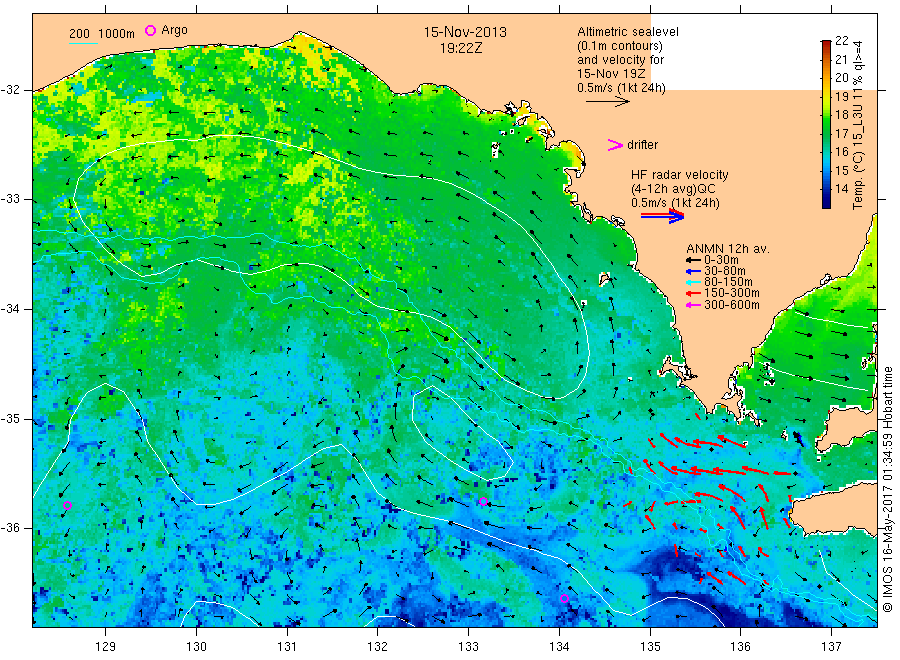
Task: Click the colorbar value '14'
Action: [841, 189]
